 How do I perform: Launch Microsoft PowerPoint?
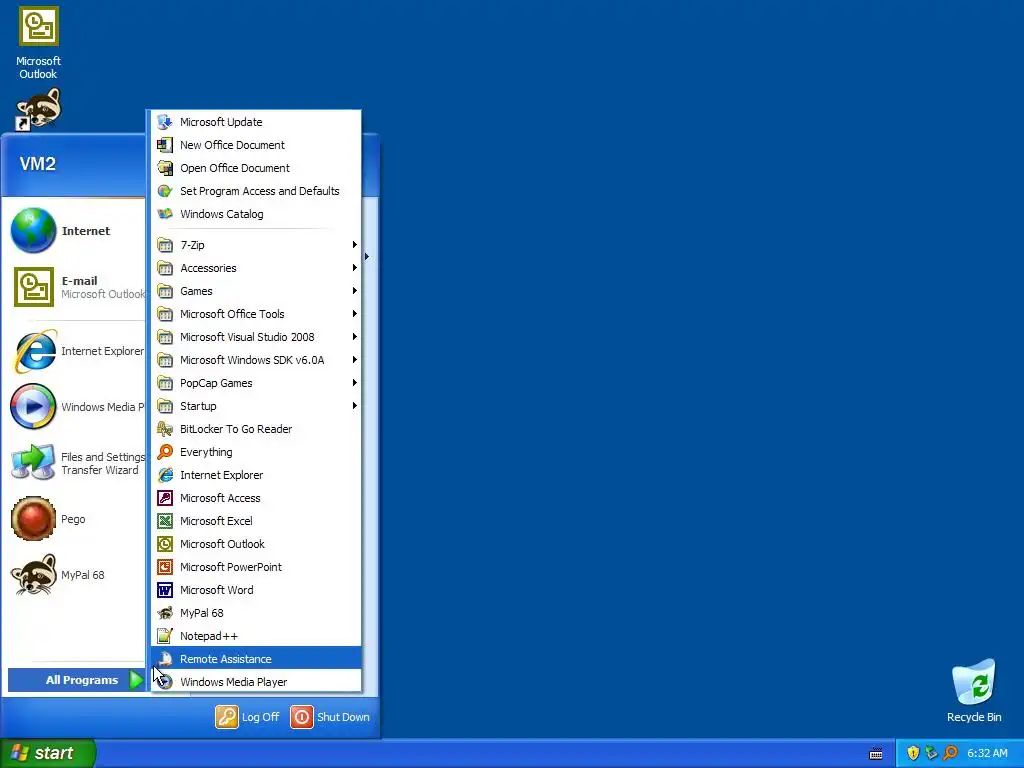[x=255, y=567]
